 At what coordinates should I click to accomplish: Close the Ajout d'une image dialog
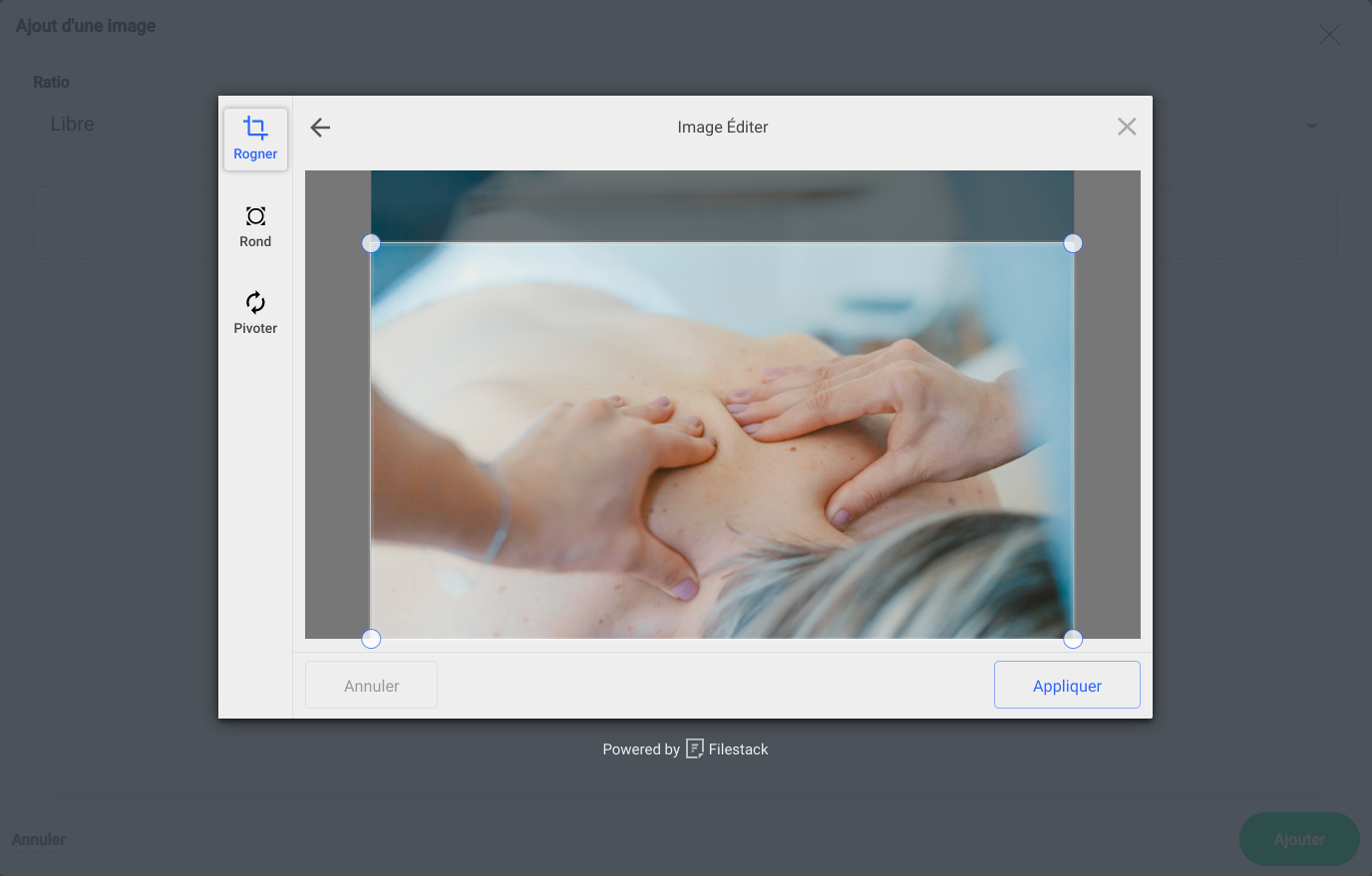coord(1329,35)
